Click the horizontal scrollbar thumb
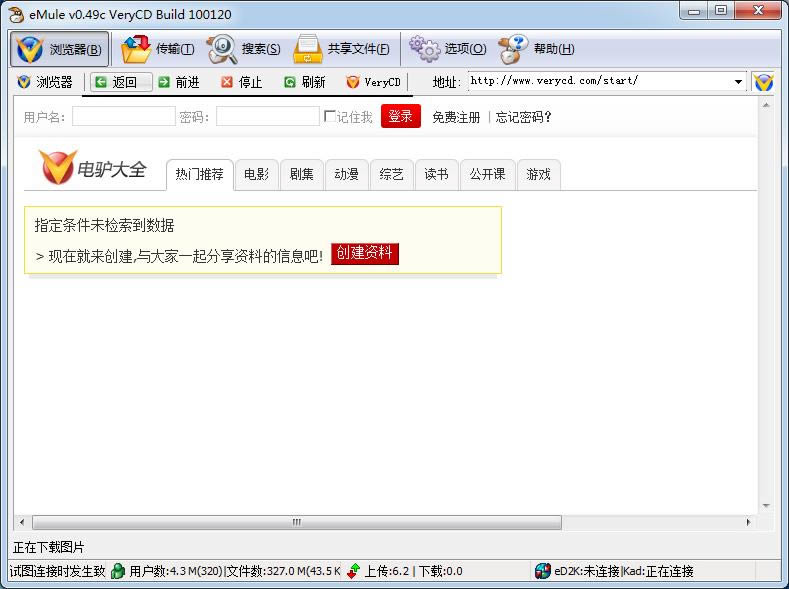 point(297,522)
